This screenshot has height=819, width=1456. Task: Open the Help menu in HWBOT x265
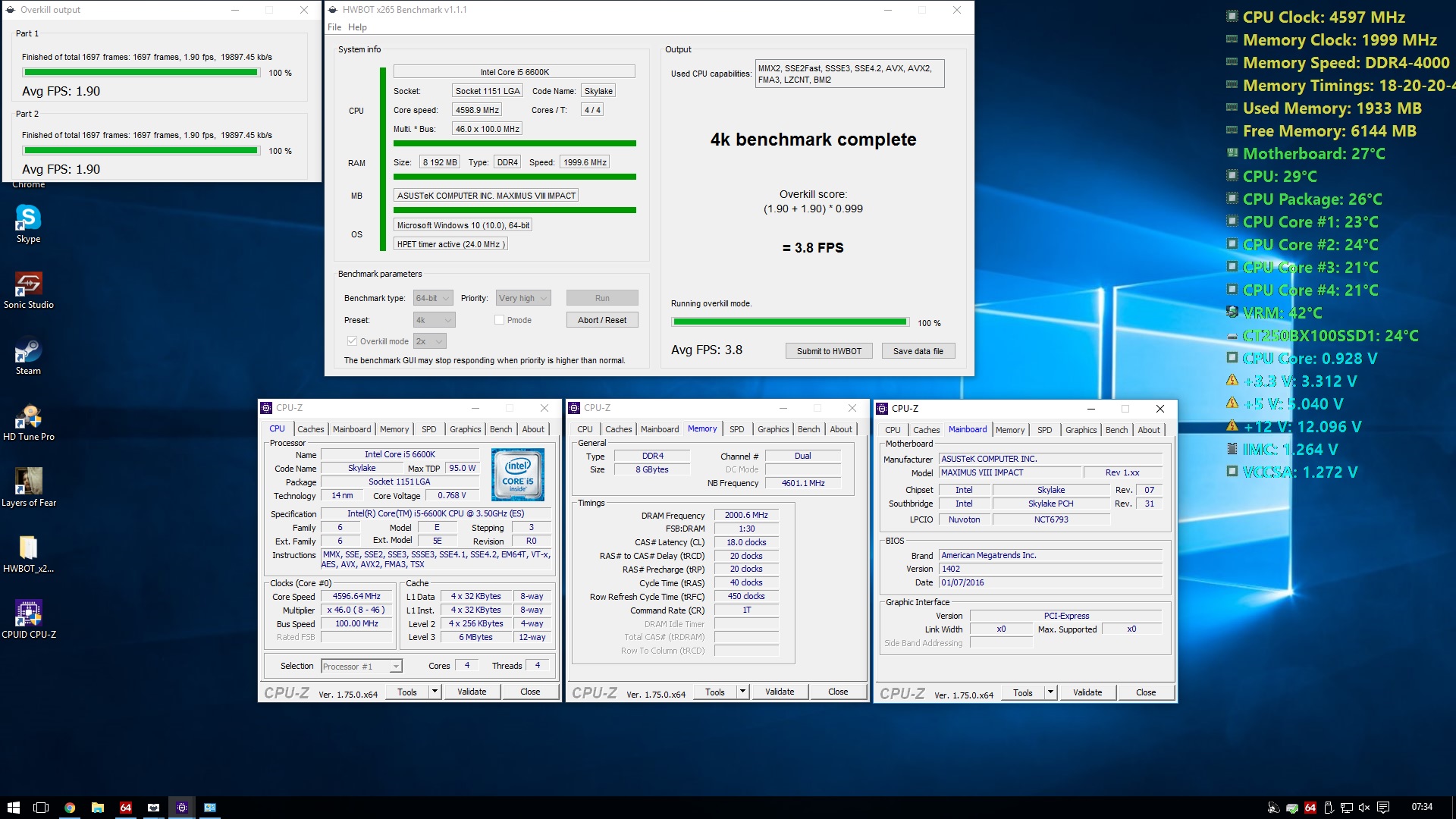357,27
